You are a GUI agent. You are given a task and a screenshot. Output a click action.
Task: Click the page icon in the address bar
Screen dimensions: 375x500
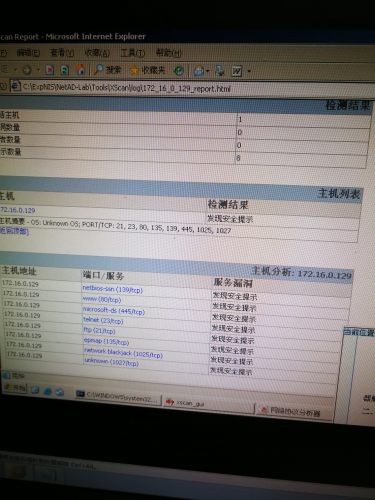(15, 87)
